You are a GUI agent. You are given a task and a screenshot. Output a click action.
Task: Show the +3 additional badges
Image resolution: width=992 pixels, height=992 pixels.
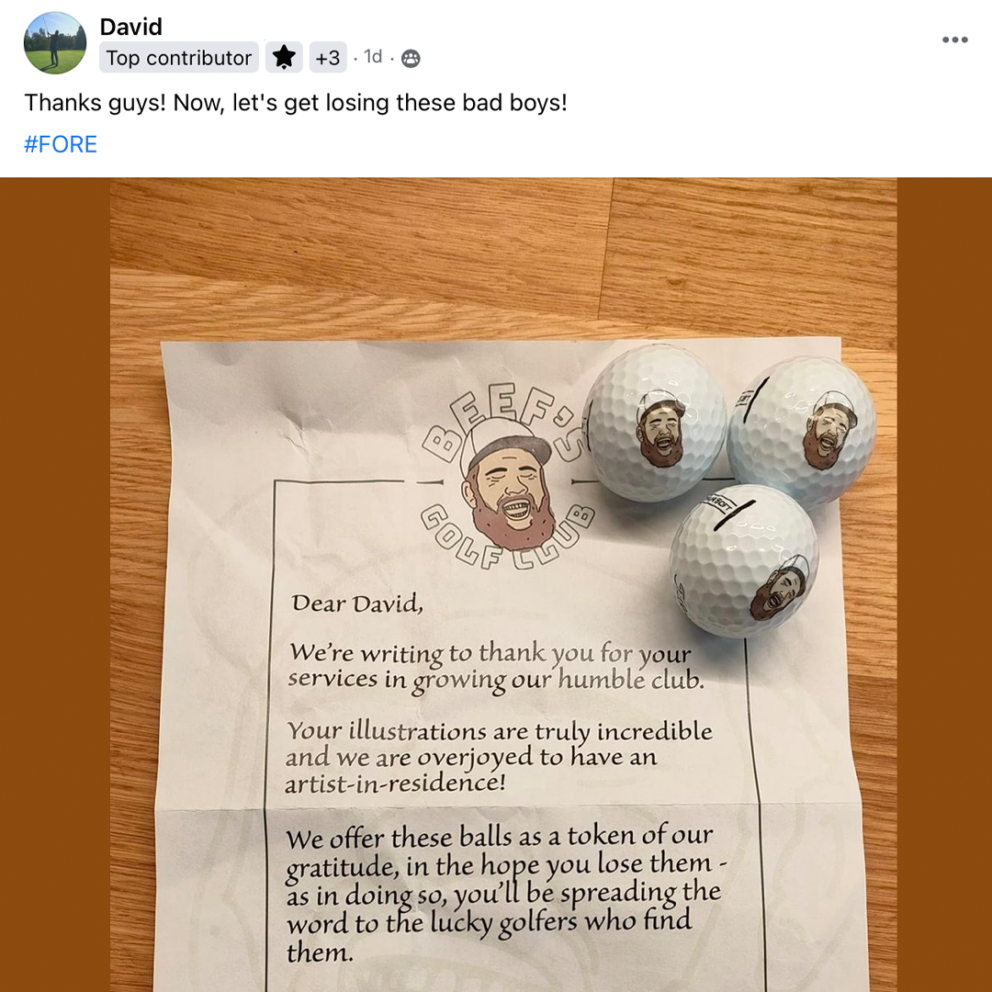pos(328,58)
